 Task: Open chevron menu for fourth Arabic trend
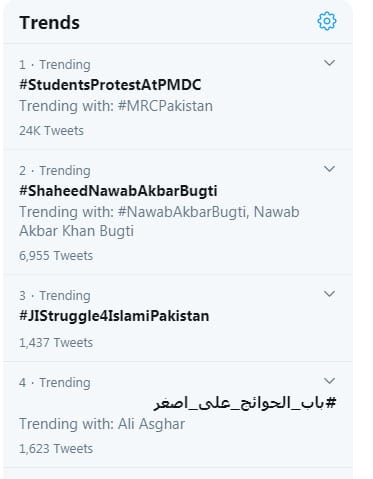329,381
